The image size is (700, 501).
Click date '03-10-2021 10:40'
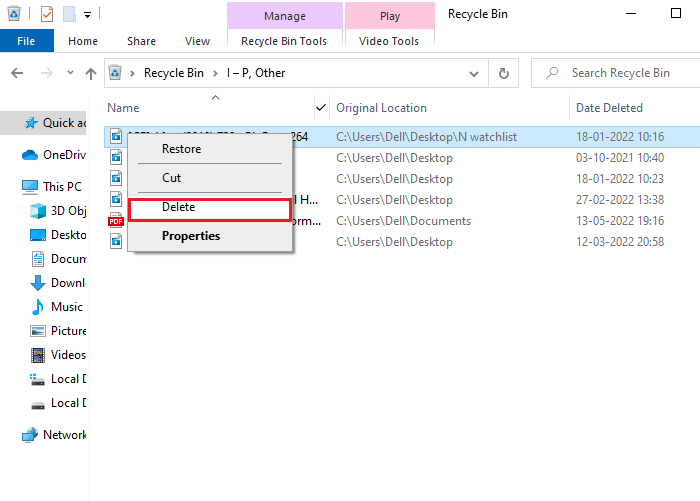pos(620,158)
